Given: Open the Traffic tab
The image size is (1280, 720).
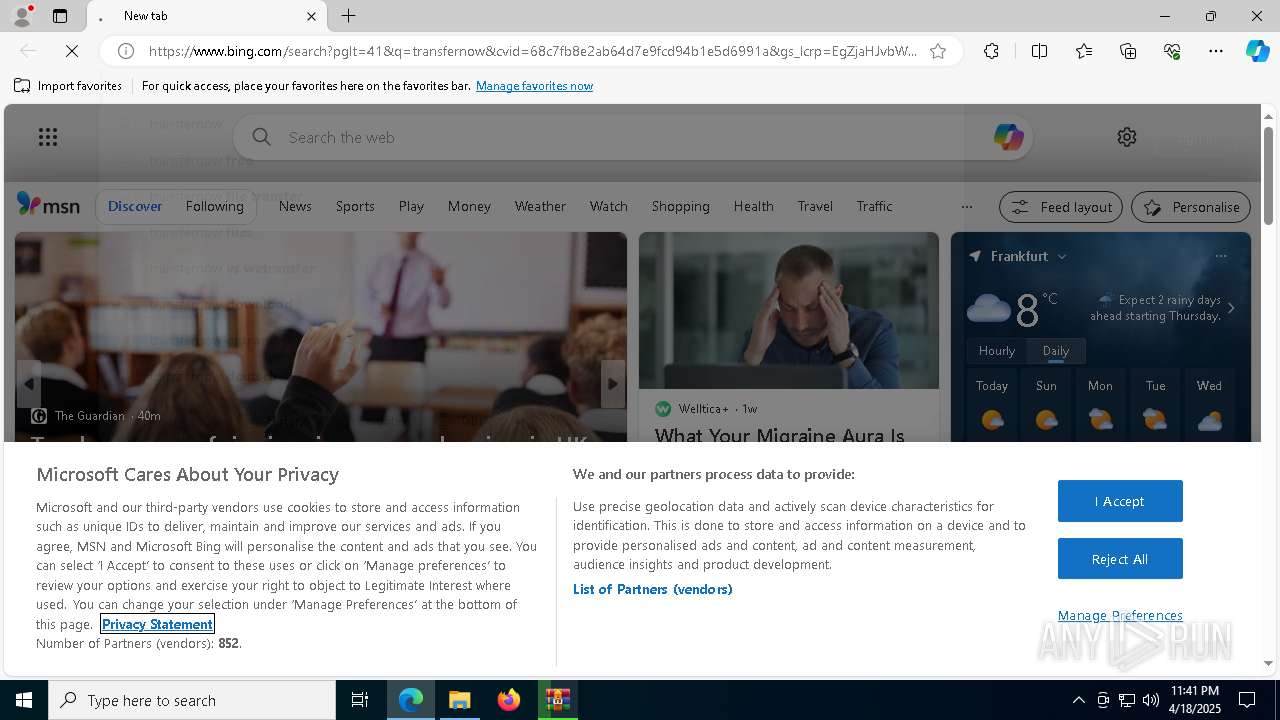Looking at the screenshot, I should coord(874,206).
